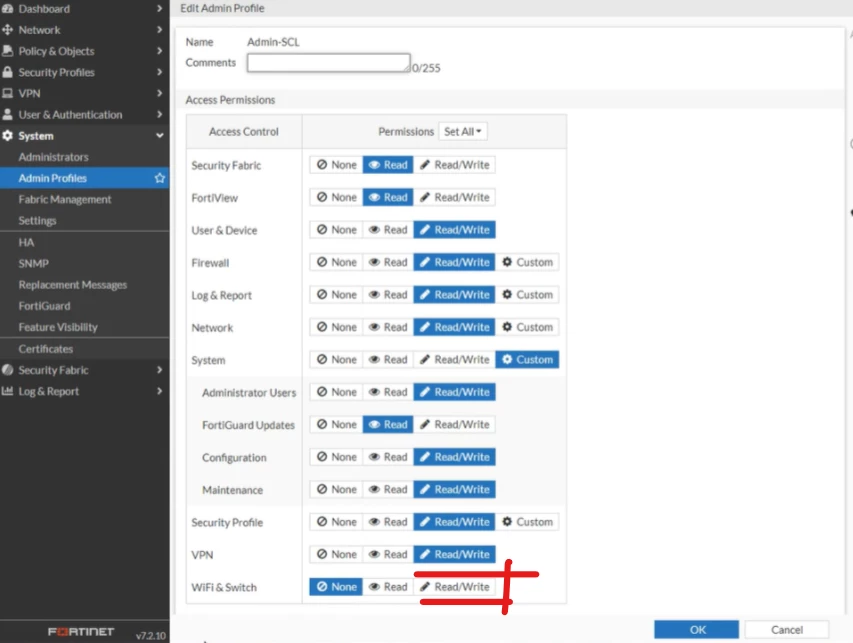Collapse the System menu chevron
Image resolution: width=853 pixels, height=643 pixels.
click(159, 136)
